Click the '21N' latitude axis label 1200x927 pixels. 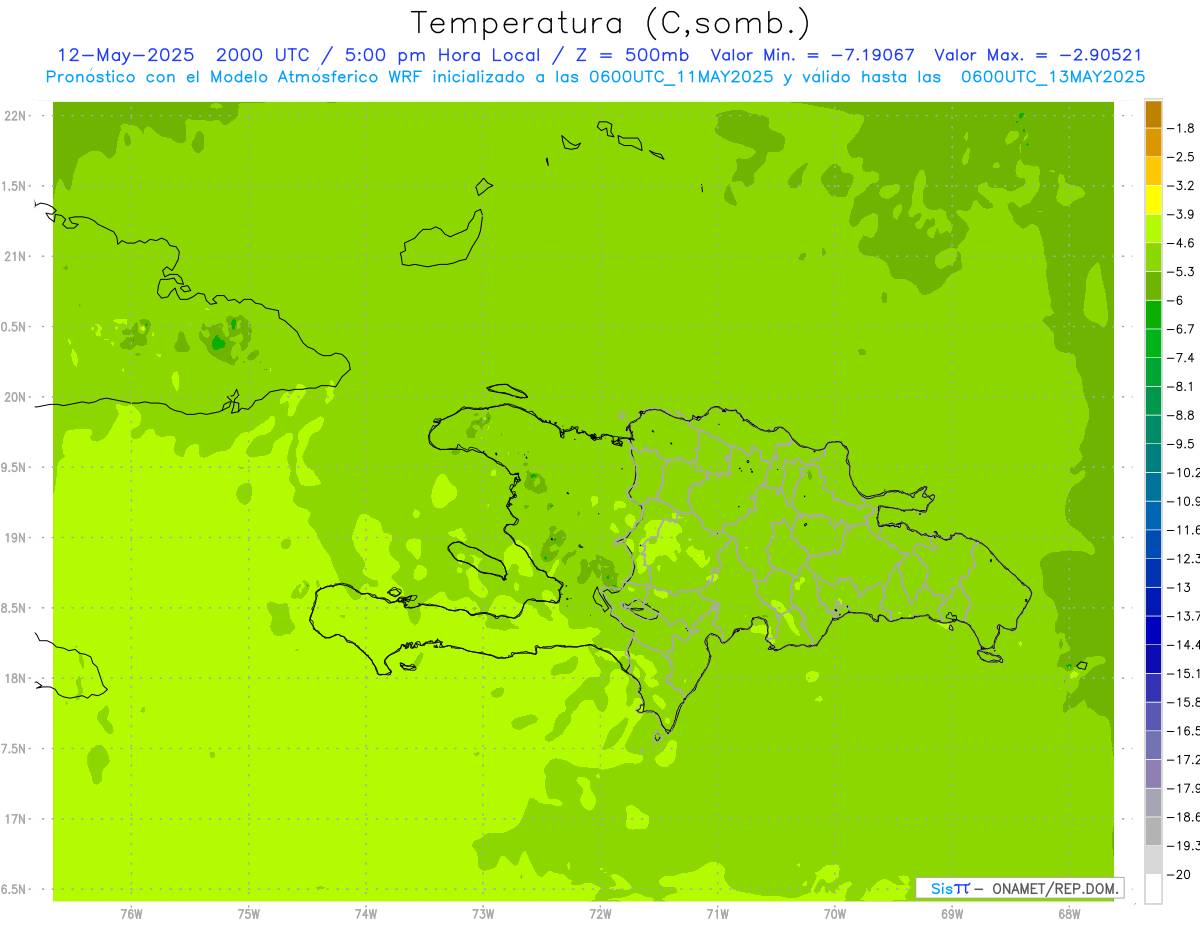pyautogui.click(x=17, y=257)
